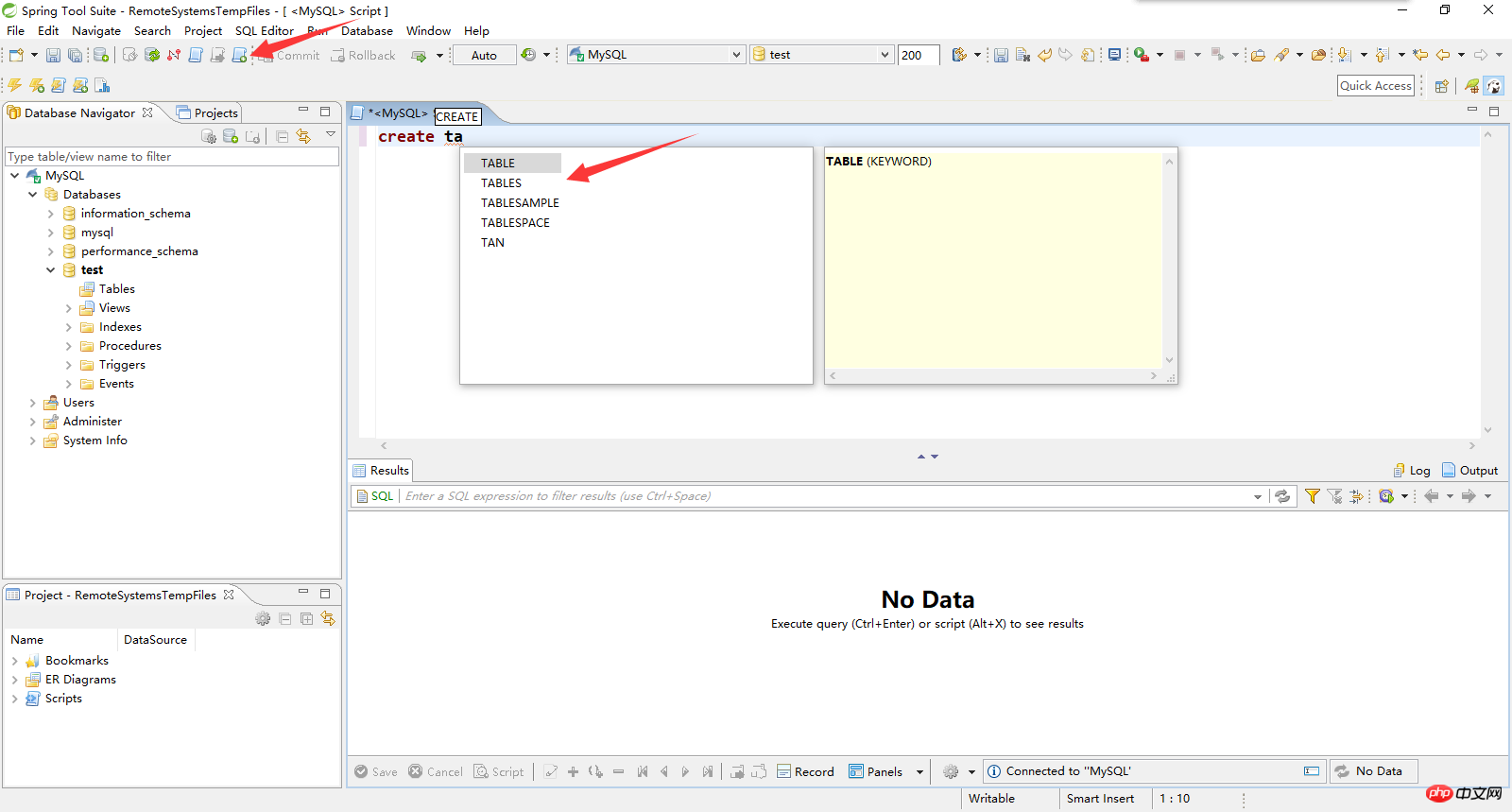Choose TABLE from autocomplete list
This screenshot has width=1512, height=812.
[513, 164]
